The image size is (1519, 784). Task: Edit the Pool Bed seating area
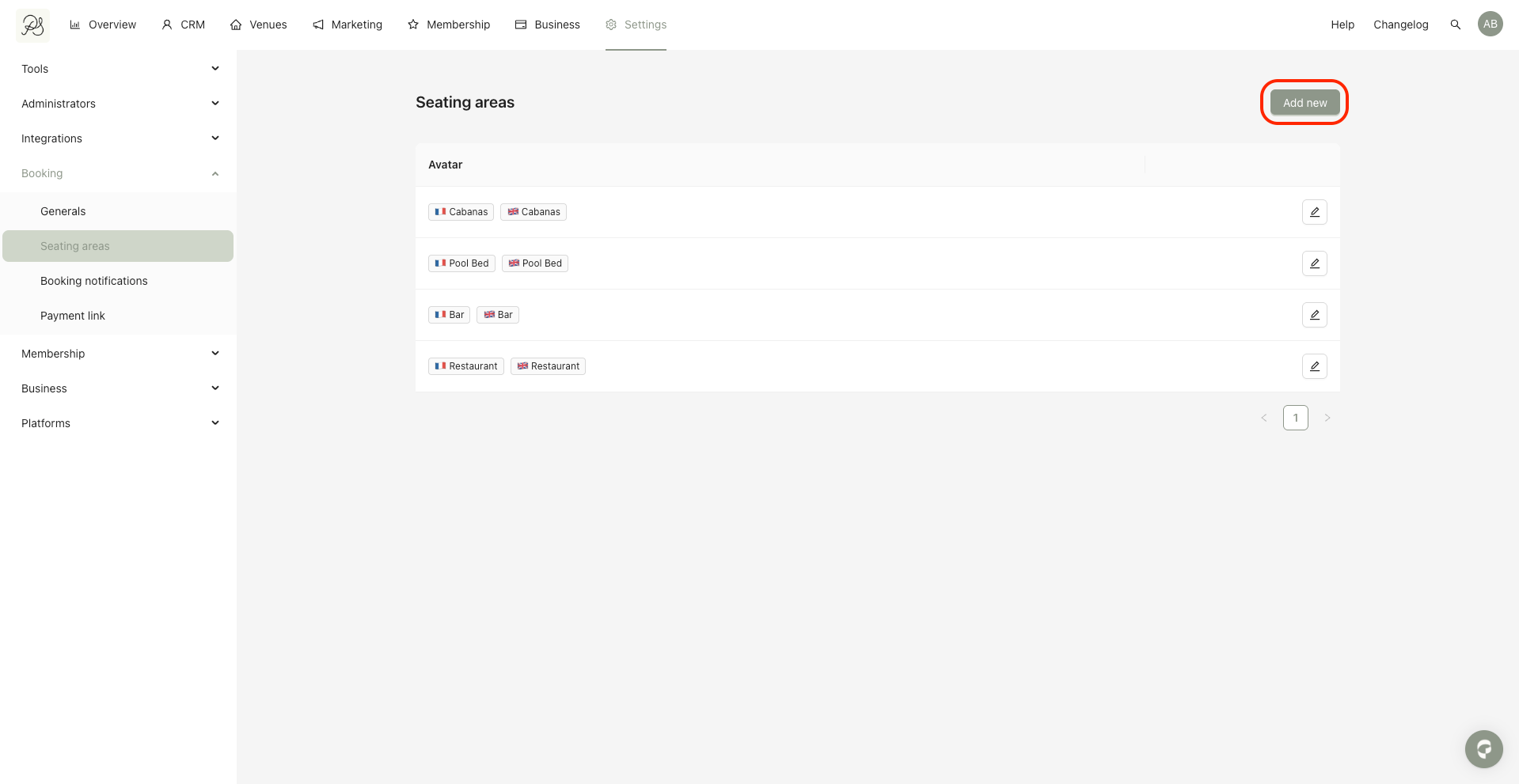[1314, 263]
